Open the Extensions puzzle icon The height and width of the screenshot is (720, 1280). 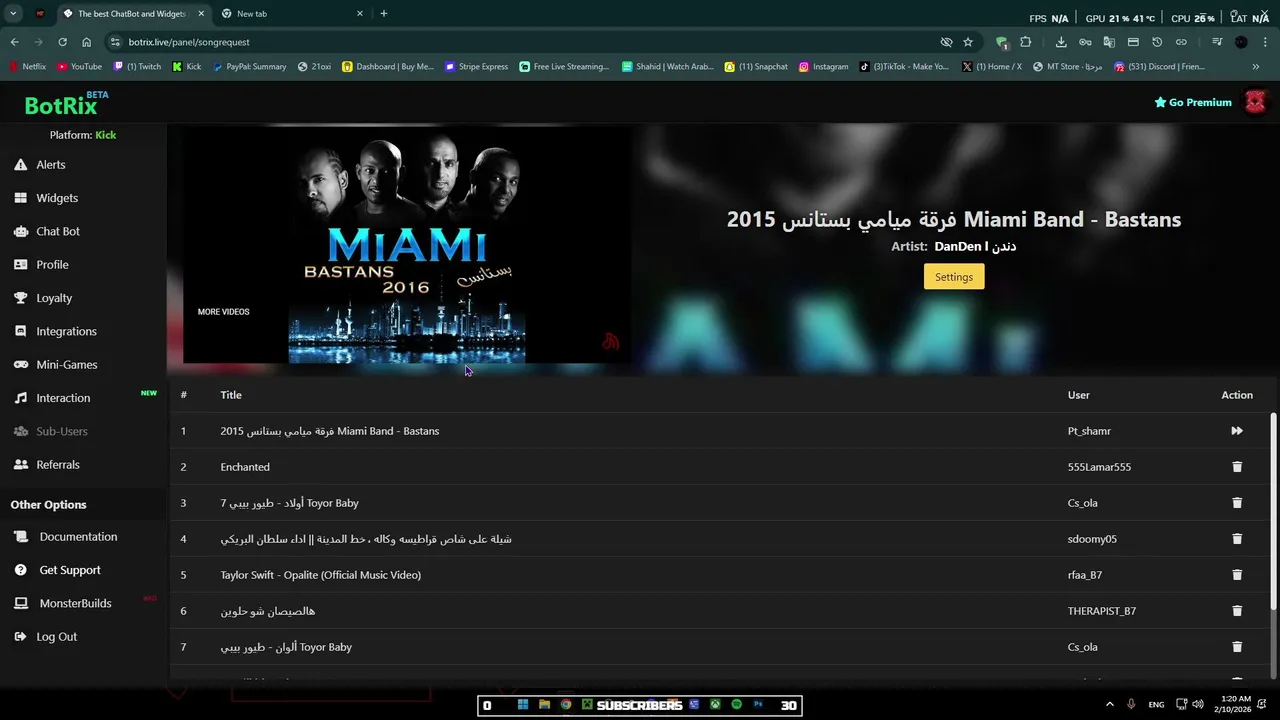(x=1025, y=42)
